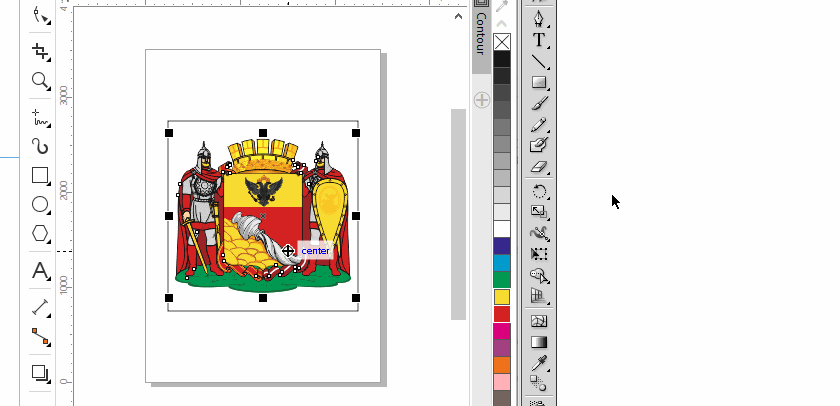Select the Shape tool in left toolbox
The image size is (840, 406).
pyautogui.click(x=40, y=15)
